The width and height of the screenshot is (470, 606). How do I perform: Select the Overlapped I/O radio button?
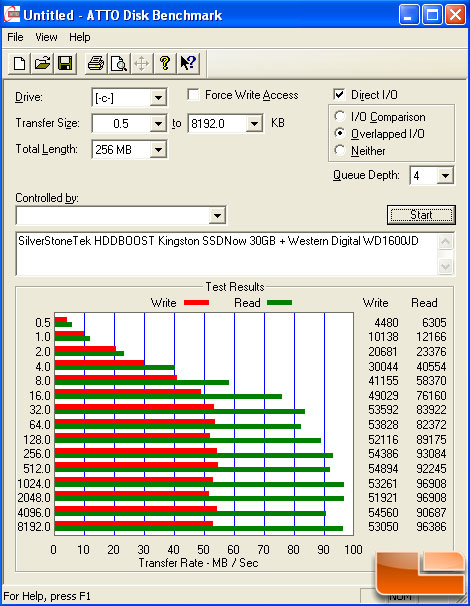coord(340,133)
